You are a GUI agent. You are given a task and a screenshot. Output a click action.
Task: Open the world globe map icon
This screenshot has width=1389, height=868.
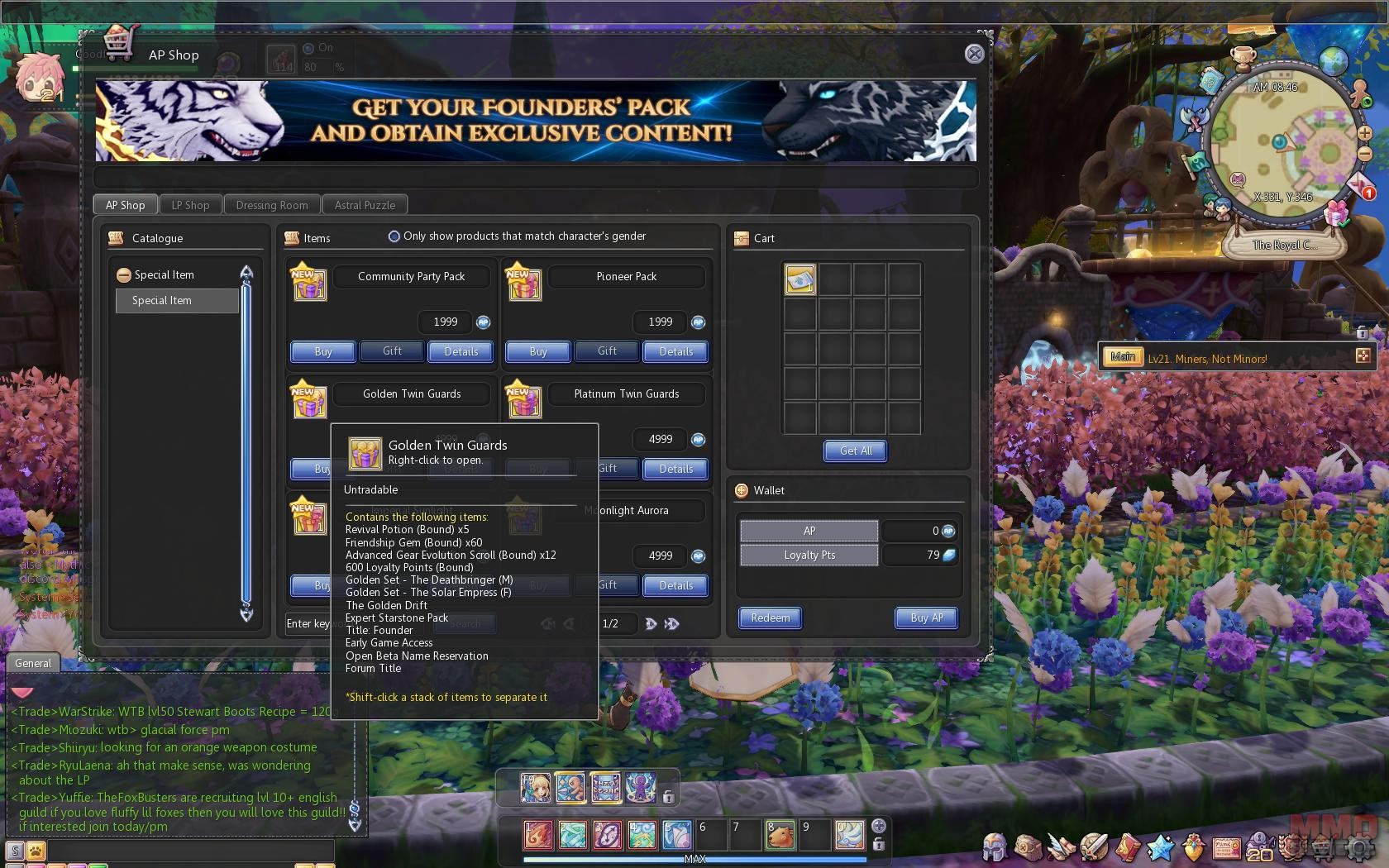coord(1333,60)
